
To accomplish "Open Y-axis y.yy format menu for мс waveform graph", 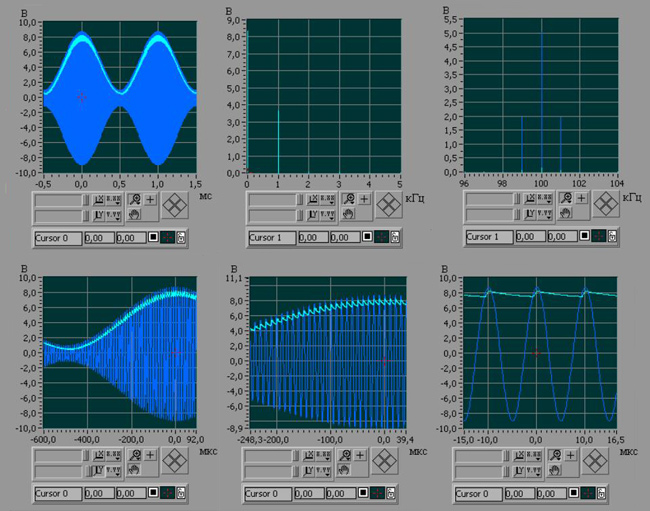I will [x=113, y=215].
